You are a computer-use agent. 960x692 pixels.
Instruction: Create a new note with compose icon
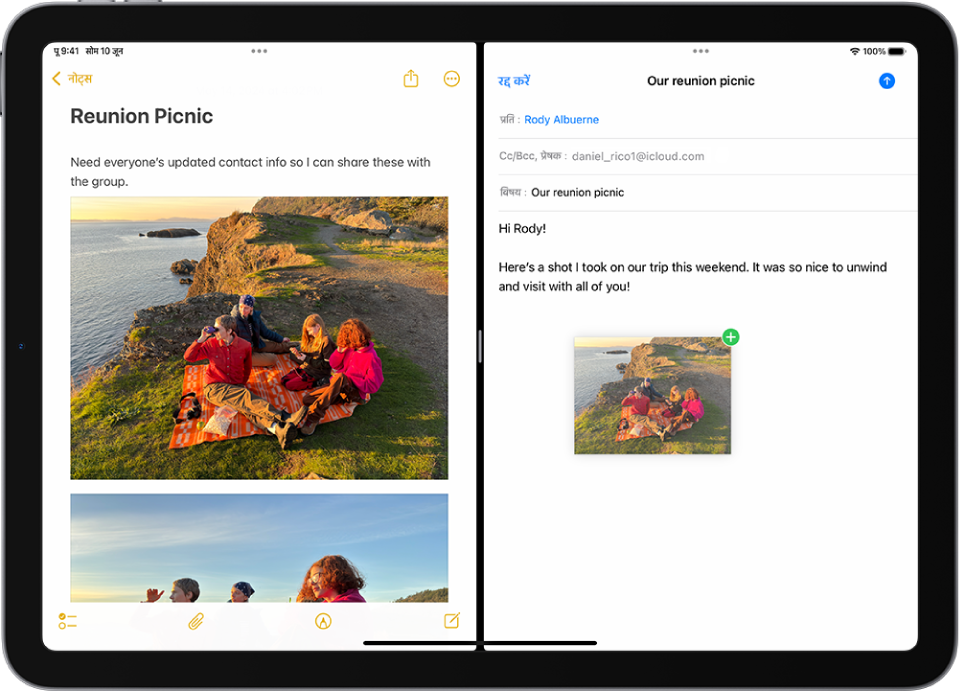pos(452,621)
